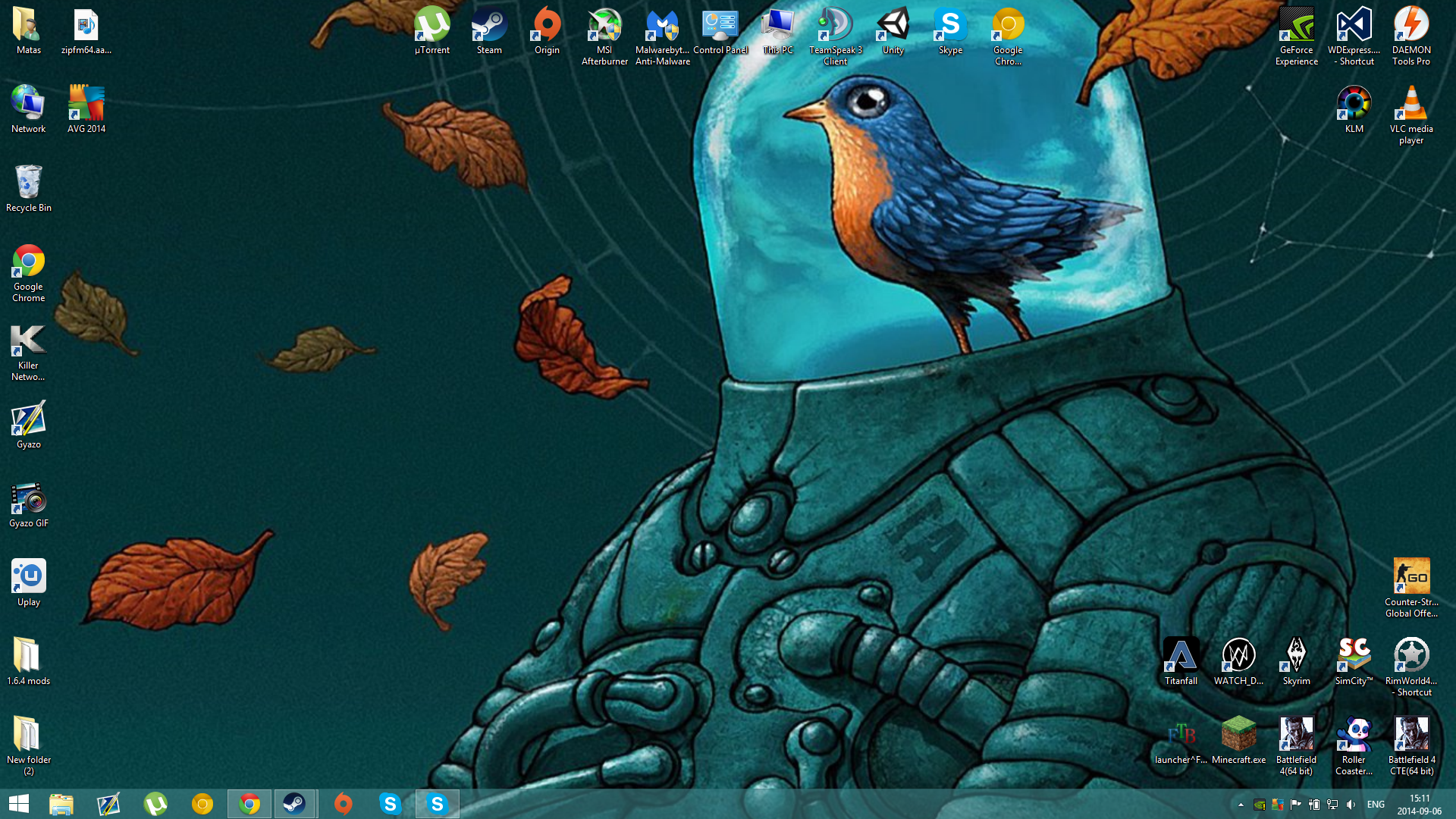Click the µTorrent icon on the taskbar
The image size is (1456, 819).
pos(155,804)
